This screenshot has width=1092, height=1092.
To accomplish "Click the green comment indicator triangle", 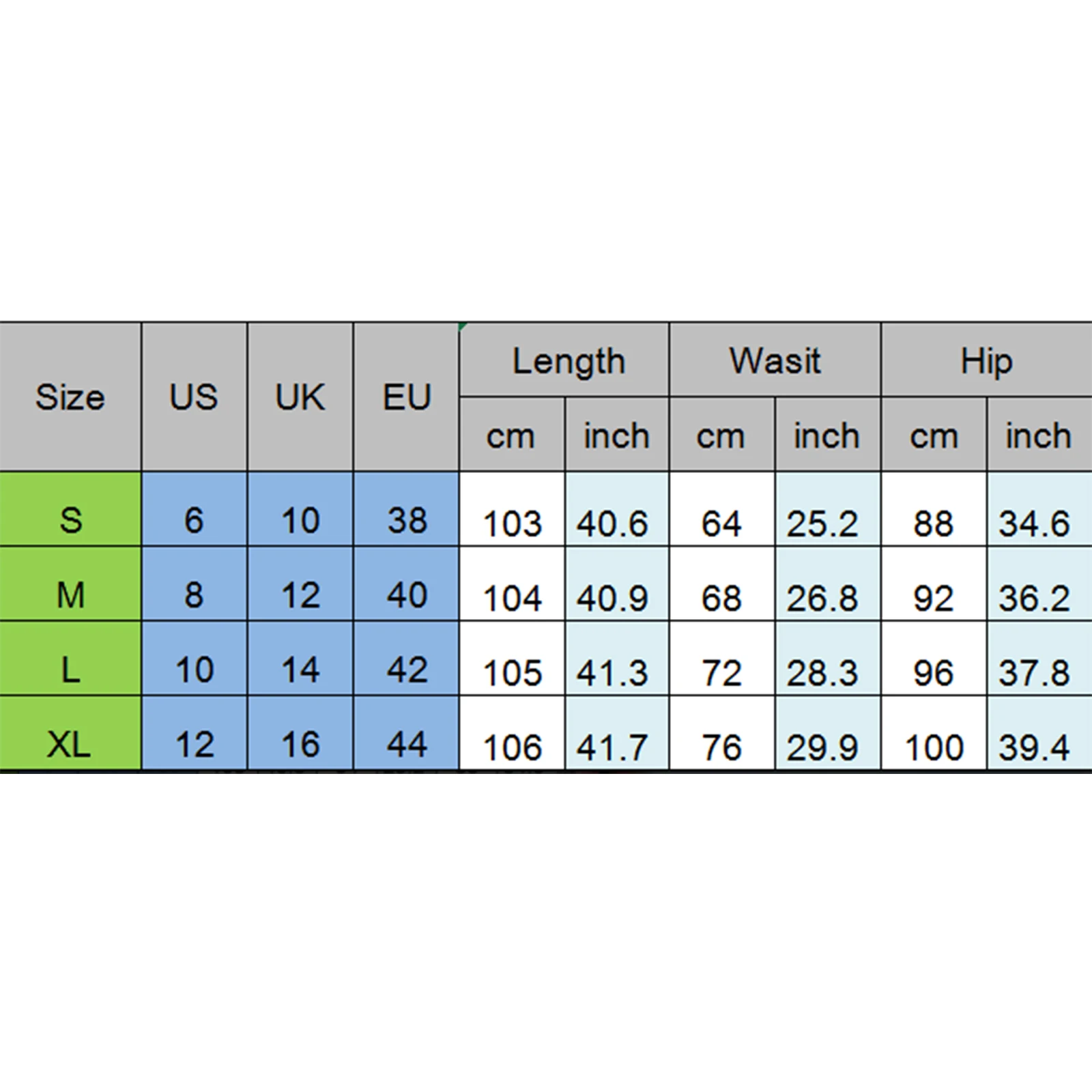I will pyautogui.click(x=463, y=326).
